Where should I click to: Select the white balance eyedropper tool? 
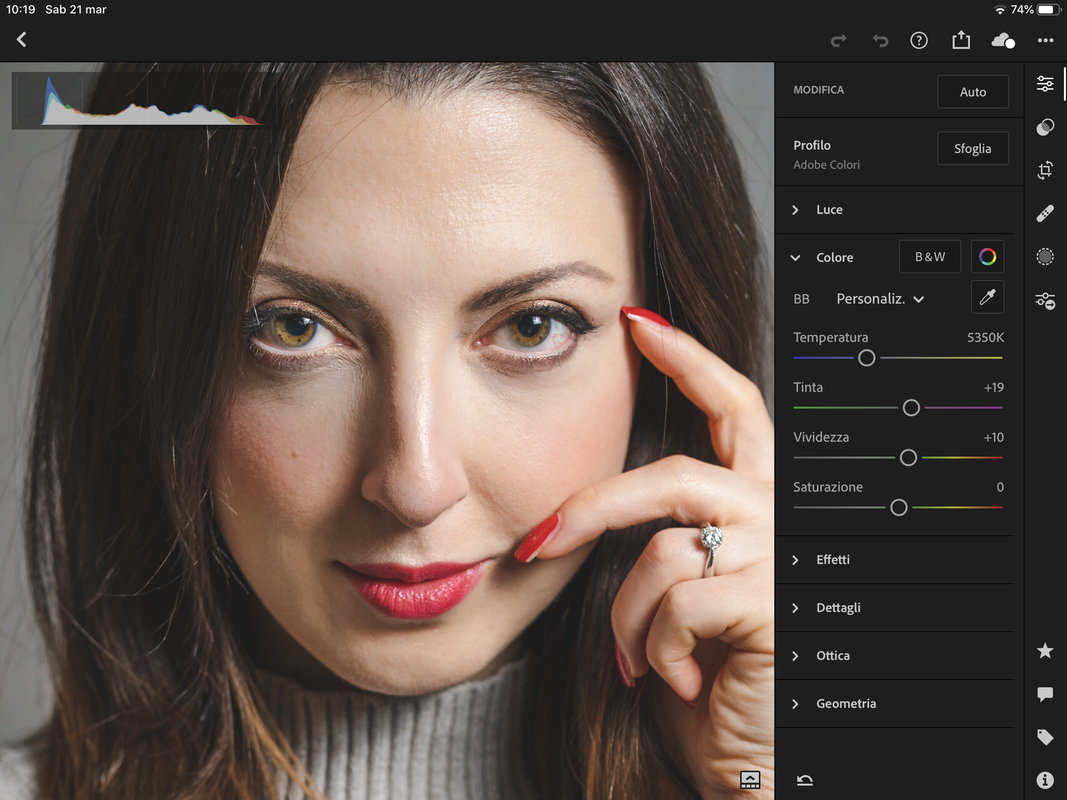987,297
